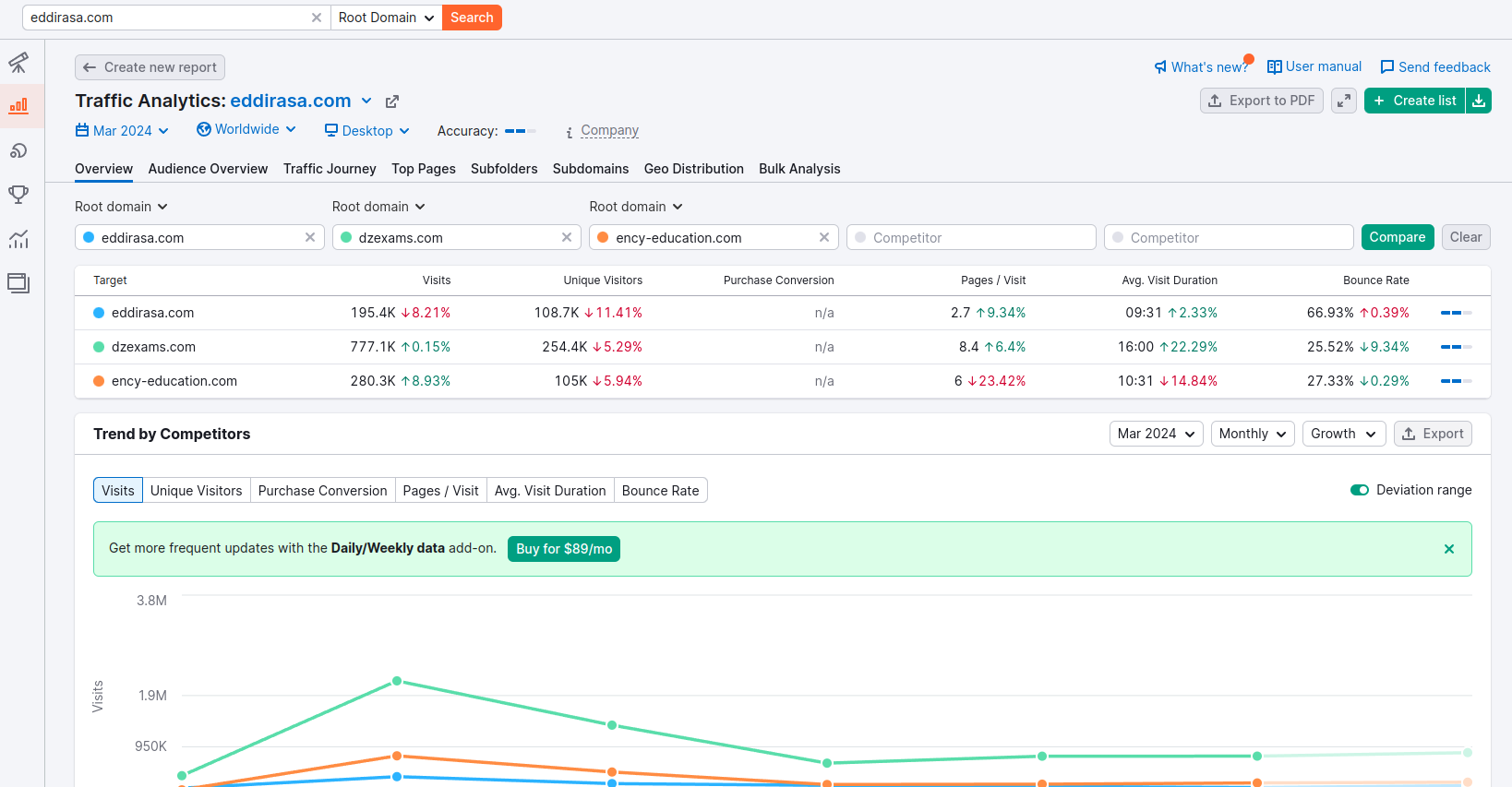
Task: Click the orange swatch for ency-education.com row
Action: 99,381
